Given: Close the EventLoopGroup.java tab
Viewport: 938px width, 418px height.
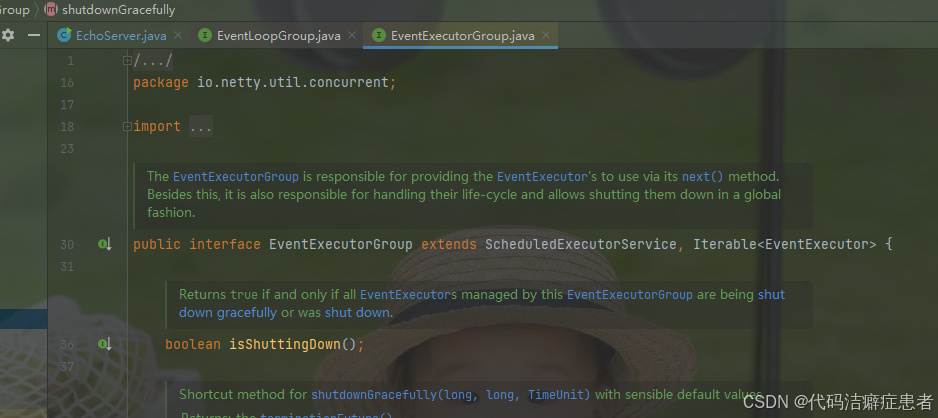Looking at the screenshot, I should click(x=352, y=36).
